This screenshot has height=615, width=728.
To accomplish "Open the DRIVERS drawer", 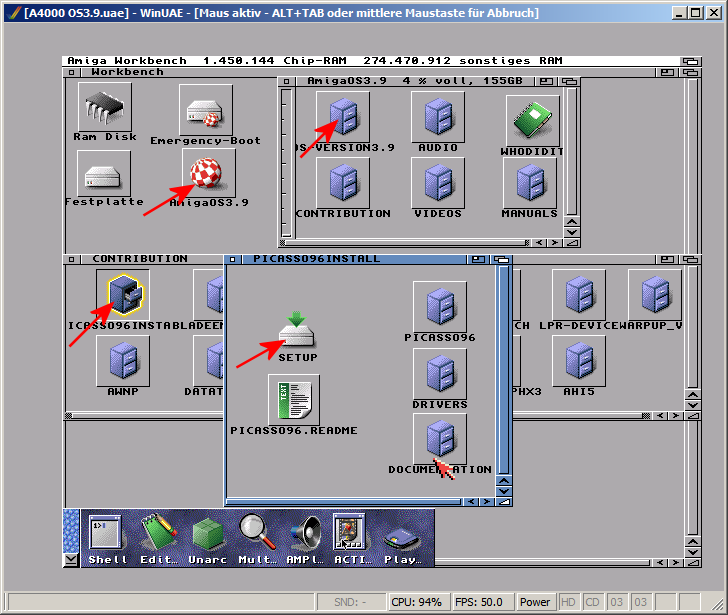I will [440, 374].
